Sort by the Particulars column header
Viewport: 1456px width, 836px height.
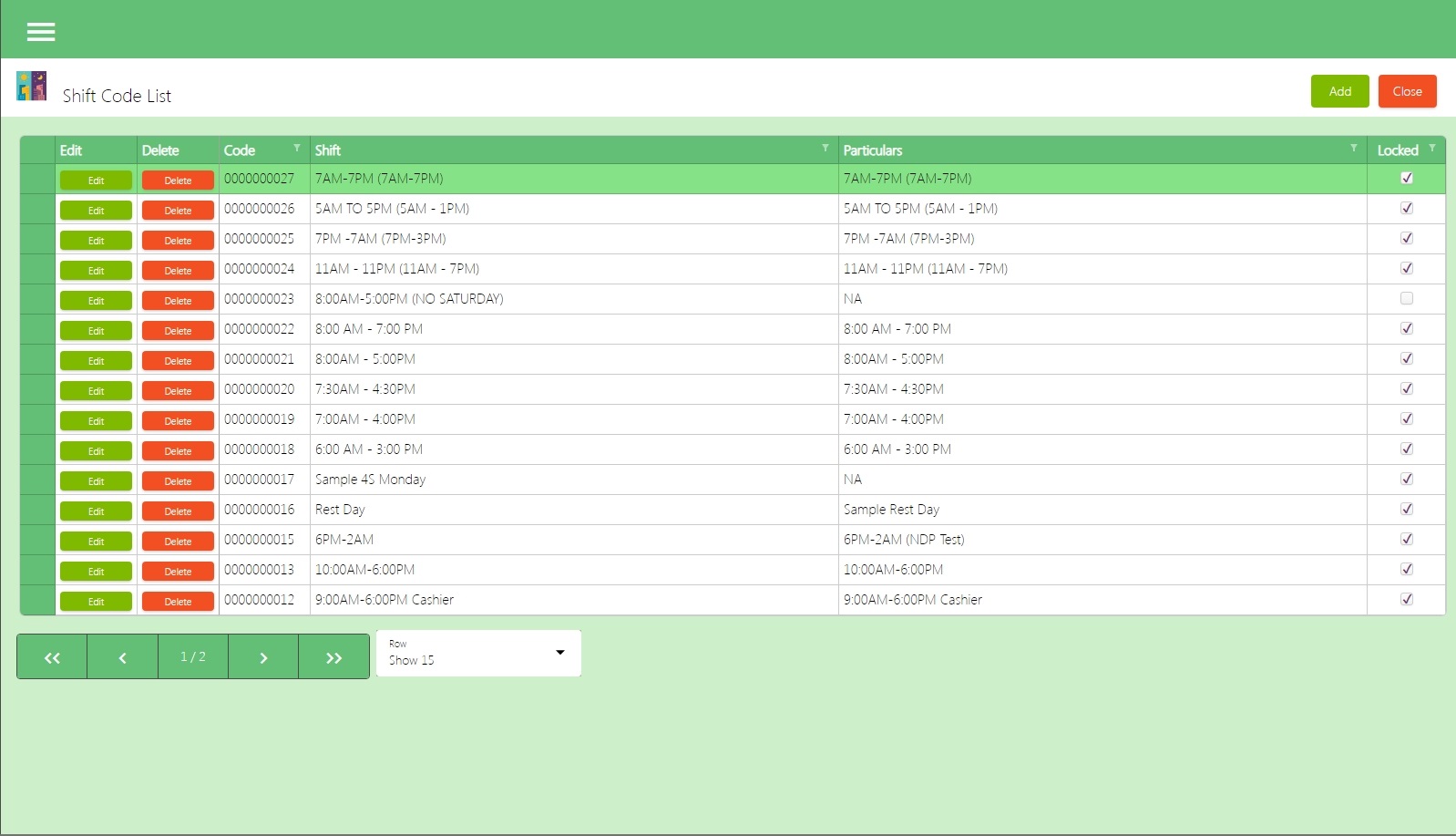[873, 150]
